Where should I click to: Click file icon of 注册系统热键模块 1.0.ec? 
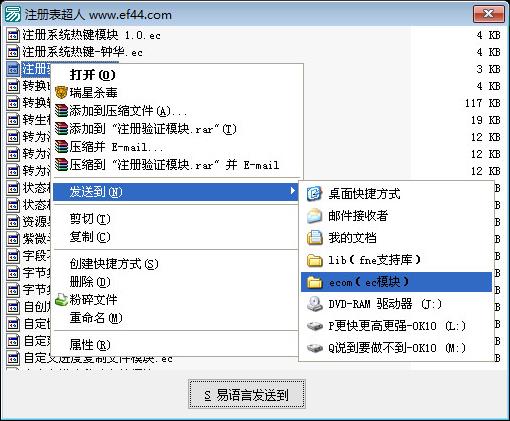[13, 35]
